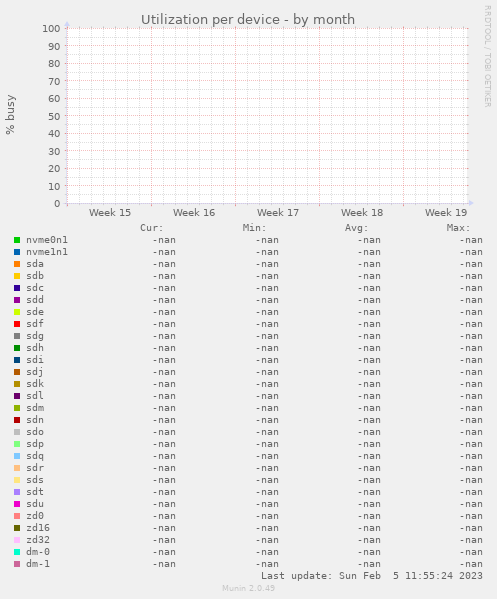Image resolution: width=497 pixels, height=599 pixels.
Task: Select the navy sdi legend swatch
Action: (17, 360)
